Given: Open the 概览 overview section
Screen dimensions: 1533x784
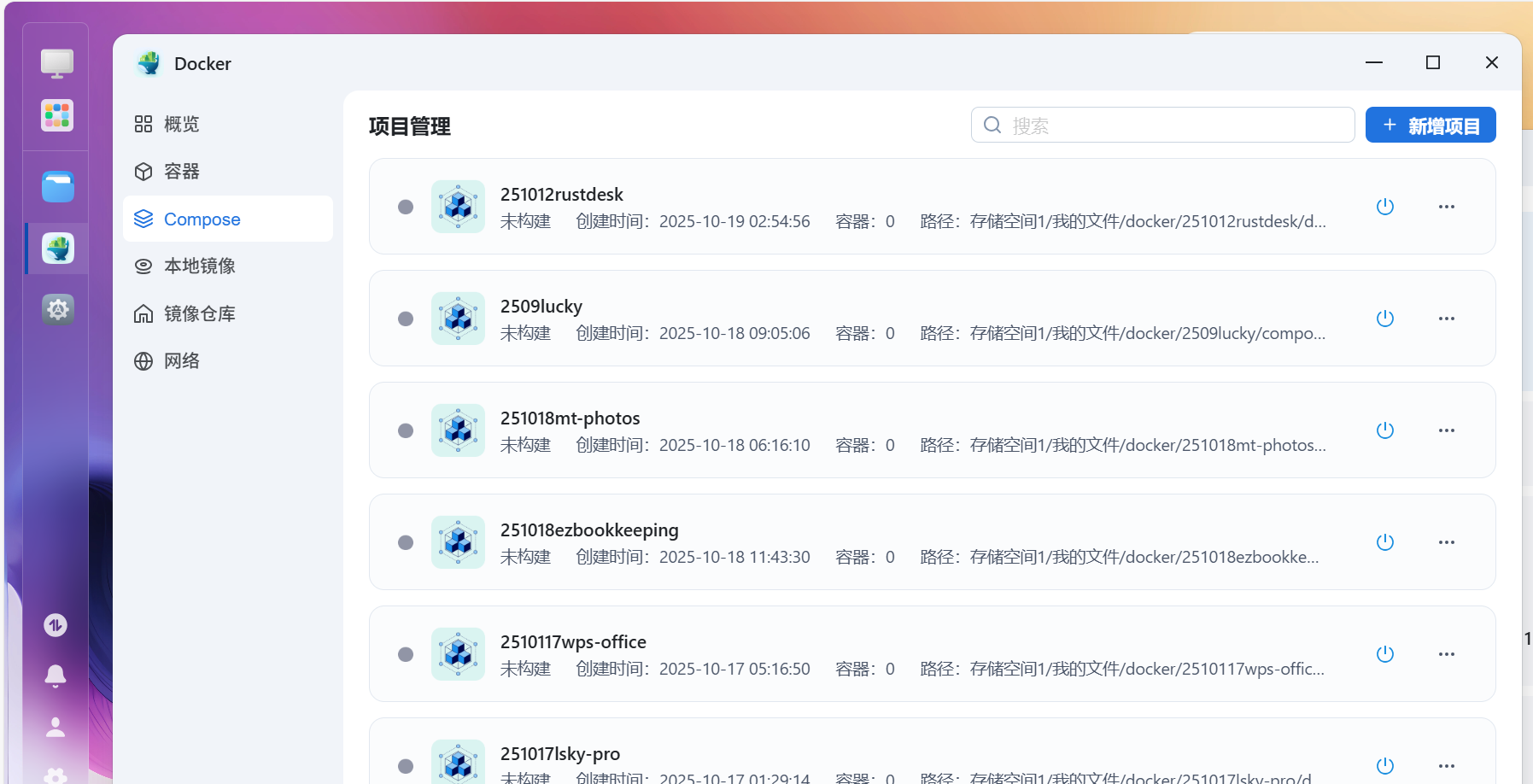Looking at the screenshot, I should [x=228, y=124].
